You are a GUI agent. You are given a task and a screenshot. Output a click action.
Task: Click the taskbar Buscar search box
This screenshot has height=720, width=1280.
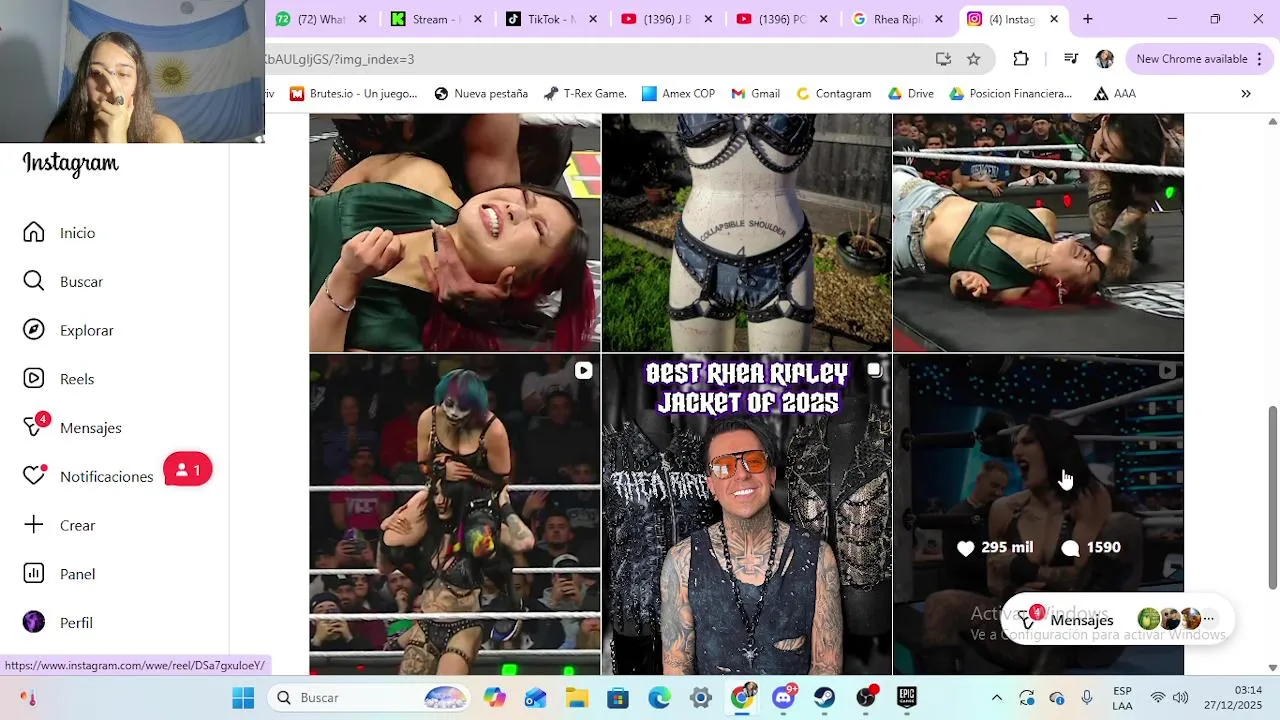coord(370,698)
